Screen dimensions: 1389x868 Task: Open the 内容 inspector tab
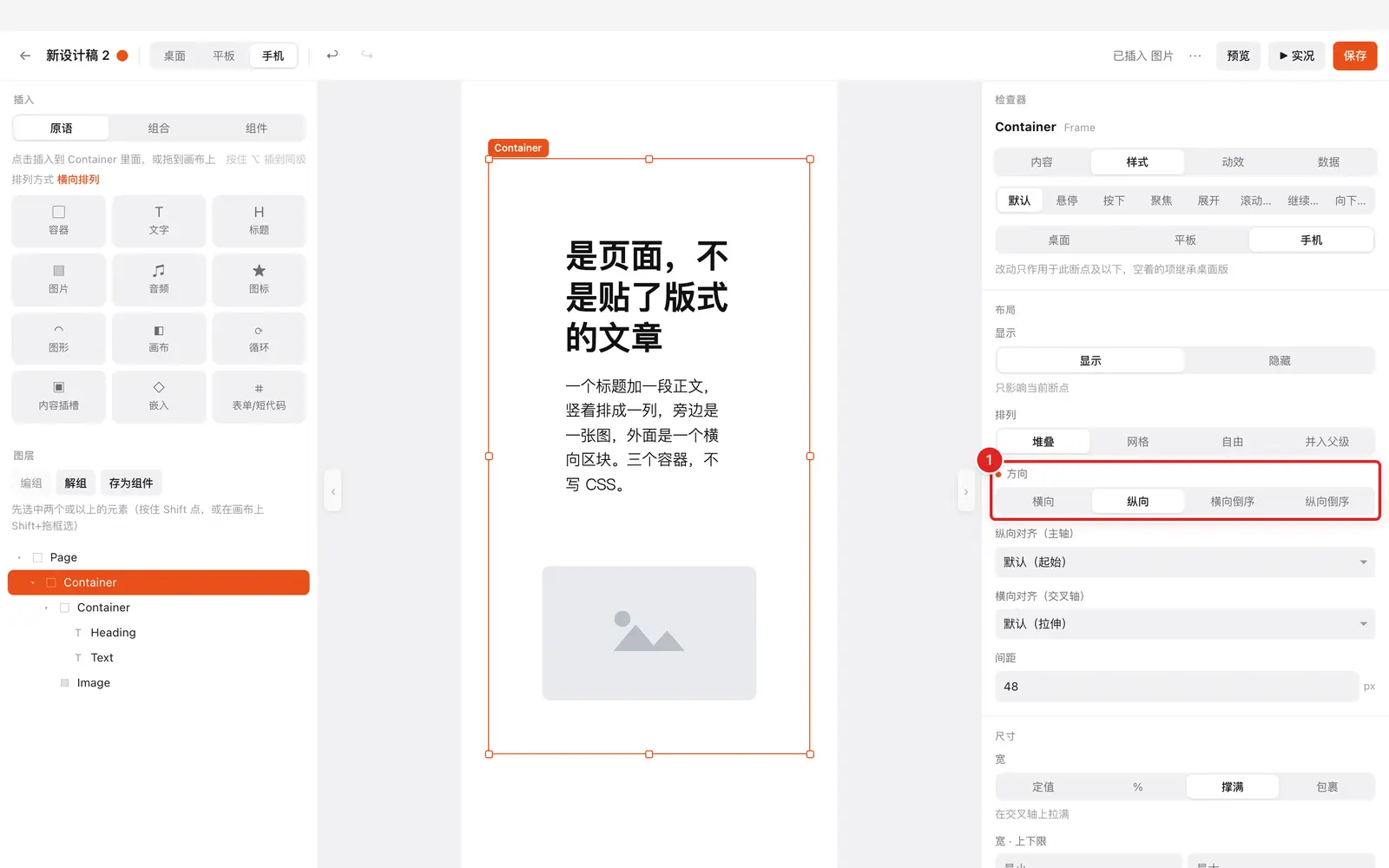[x=1042, y=162]
